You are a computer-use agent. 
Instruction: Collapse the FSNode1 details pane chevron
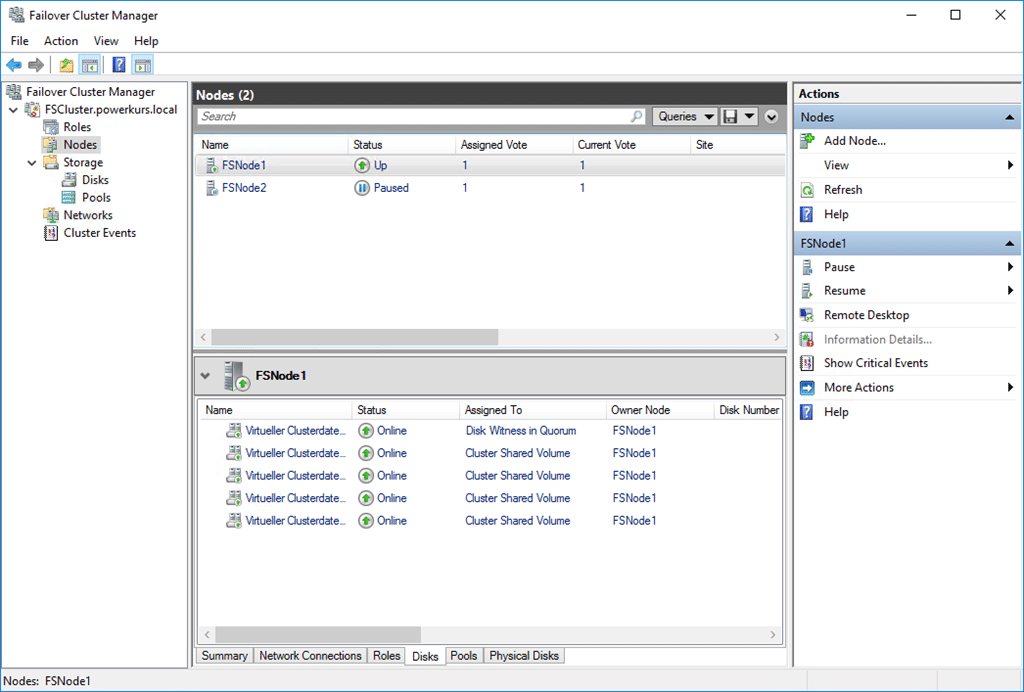206,376
